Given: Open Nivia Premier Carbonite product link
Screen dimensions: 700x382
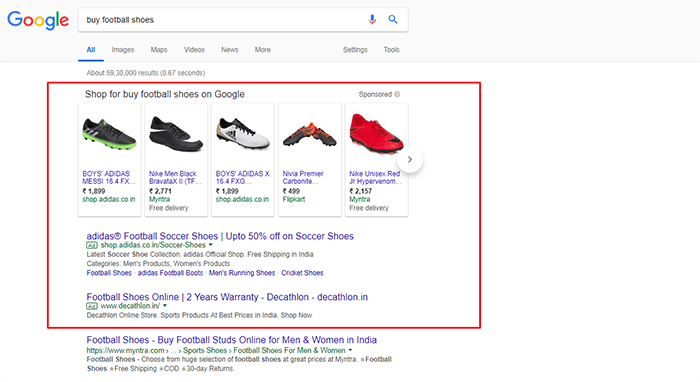Looking at the screenshot, I should tap(303, 177).
